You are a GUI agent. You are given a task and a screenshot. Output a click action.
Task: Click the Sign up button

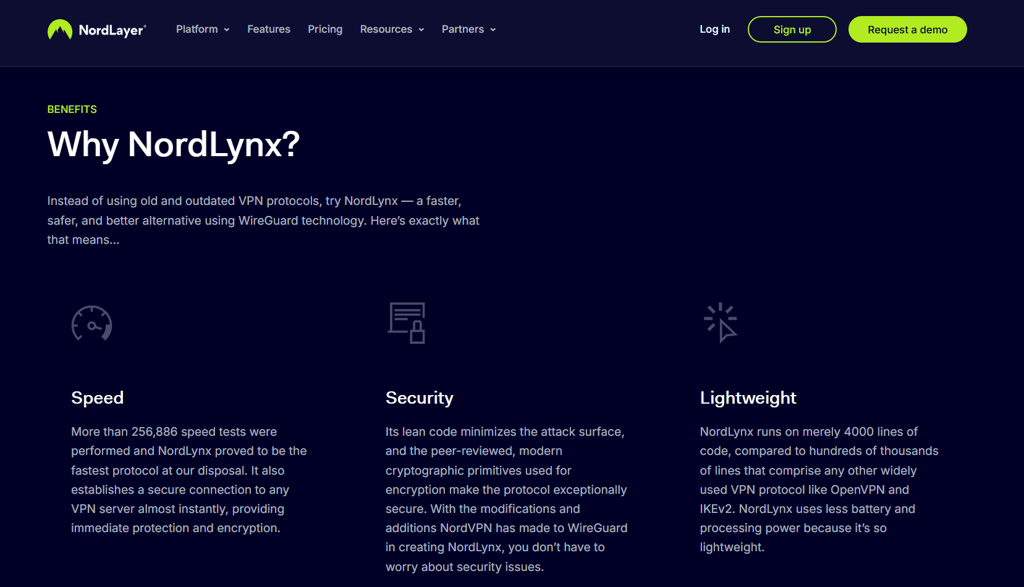[792, 29]
